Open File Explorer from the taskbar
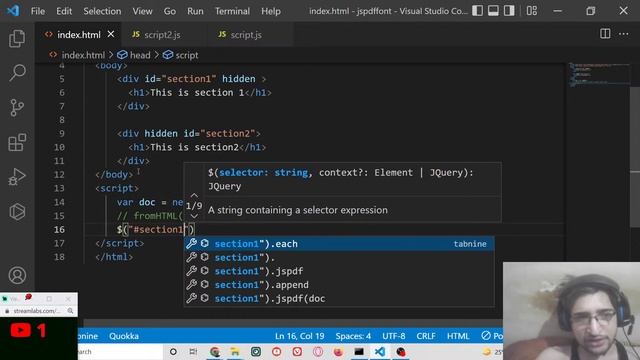The height and width of the screenshot is (360, 640). tap(235, 351)
